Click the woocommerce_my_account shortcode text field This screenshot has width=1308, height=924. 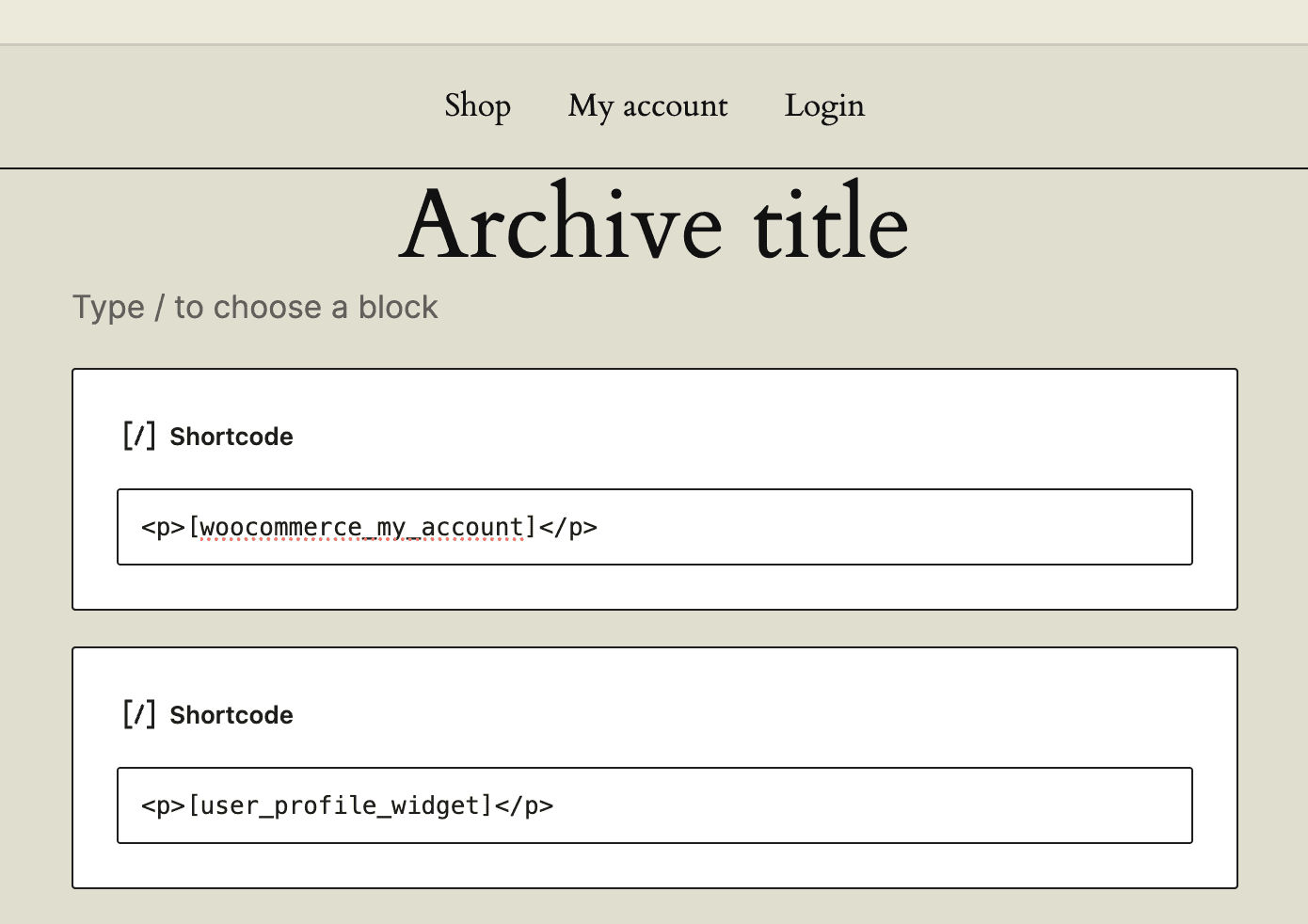[x=654, y=526]
